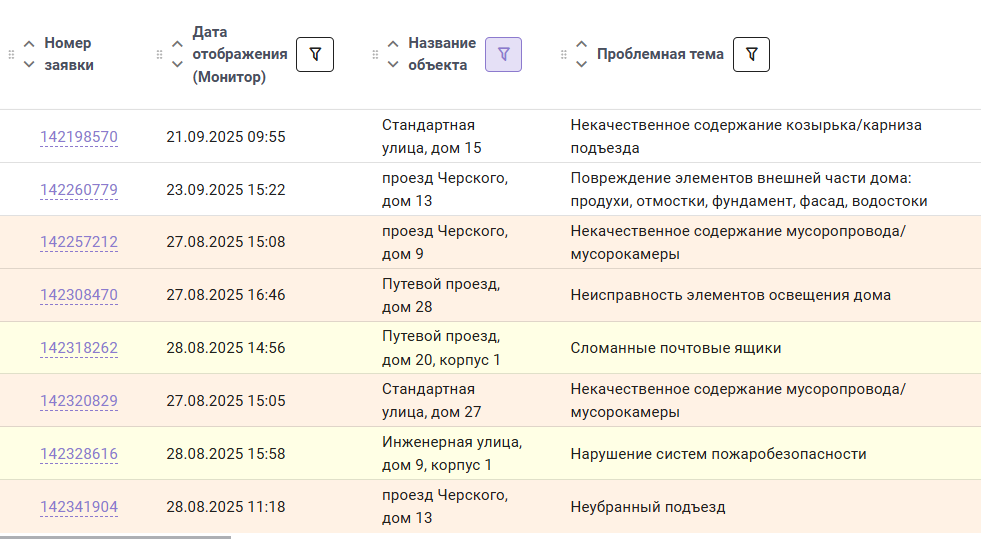981x559 pixels.
Task: Click drag handle of Дата отображения column
Action: [160, 54]
